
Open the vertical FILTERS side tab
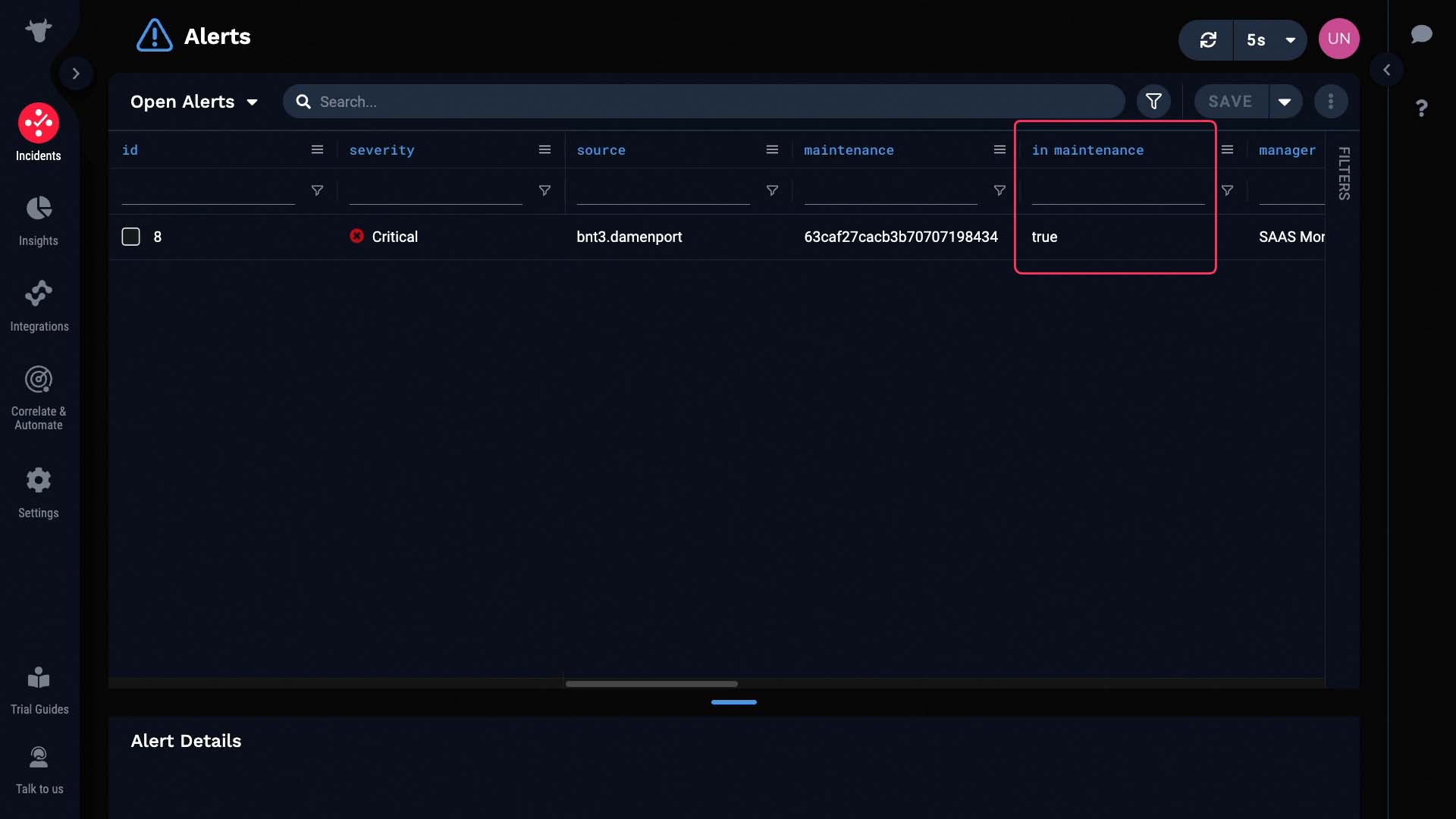point(1343,174)
